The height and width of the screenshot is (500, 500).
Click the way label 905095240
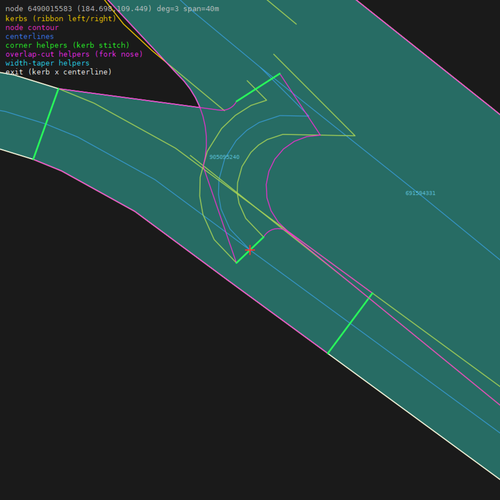tap(224, 157)
